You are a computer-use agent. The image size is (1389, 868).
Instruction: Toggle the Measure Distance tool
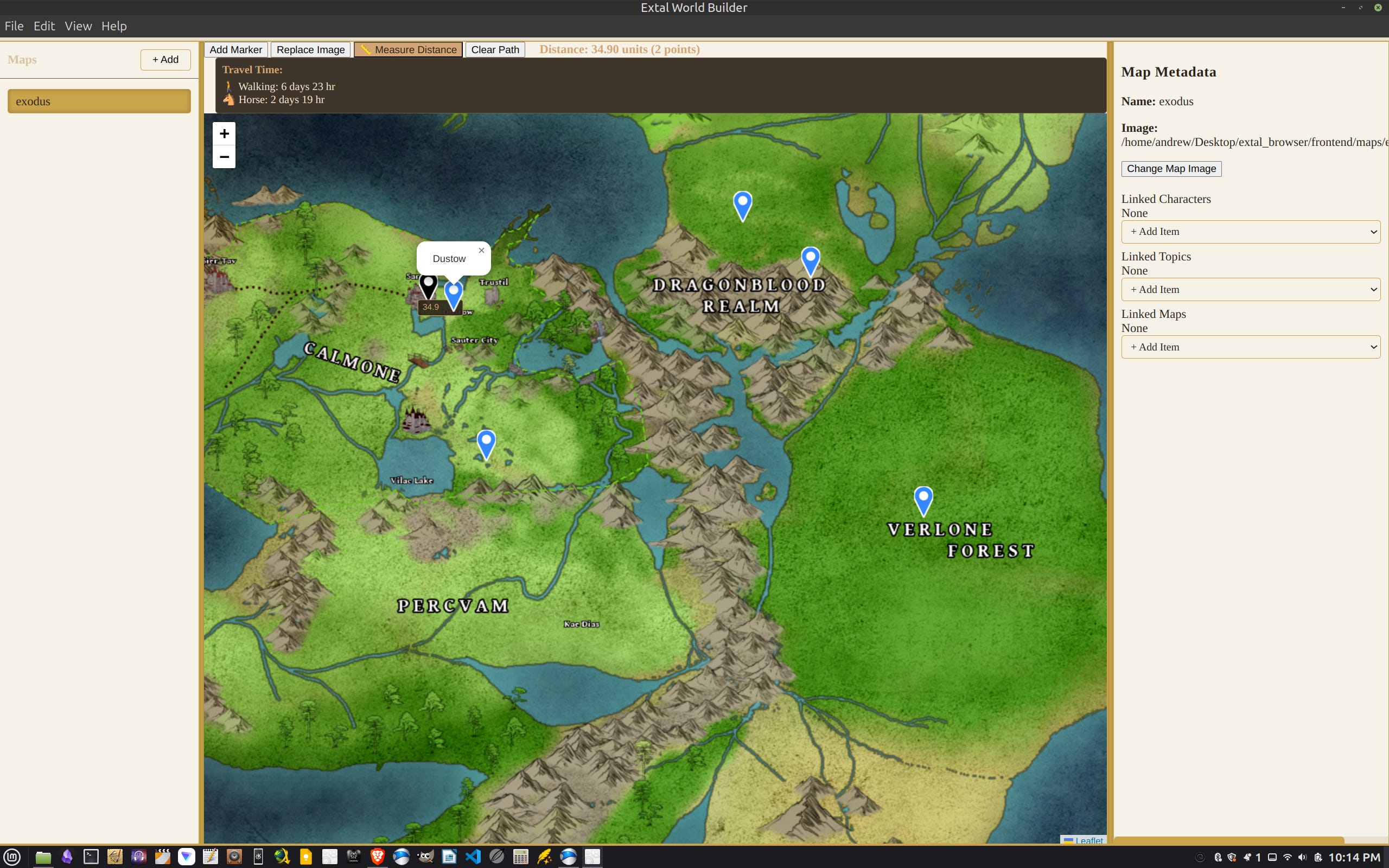(408, 49)
